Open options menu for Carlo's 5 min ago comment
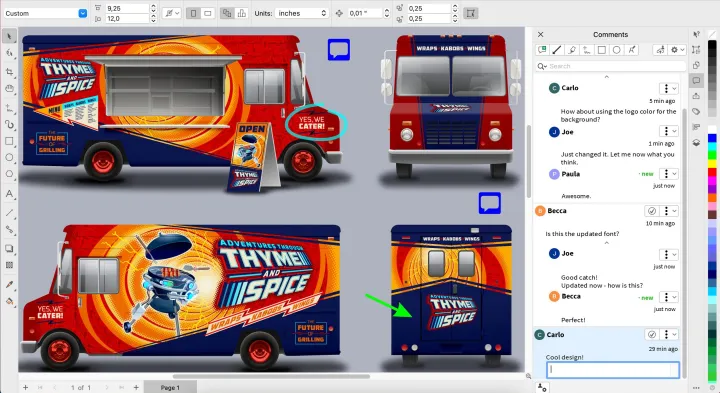 pyautogui.click(x=669, y=88)
